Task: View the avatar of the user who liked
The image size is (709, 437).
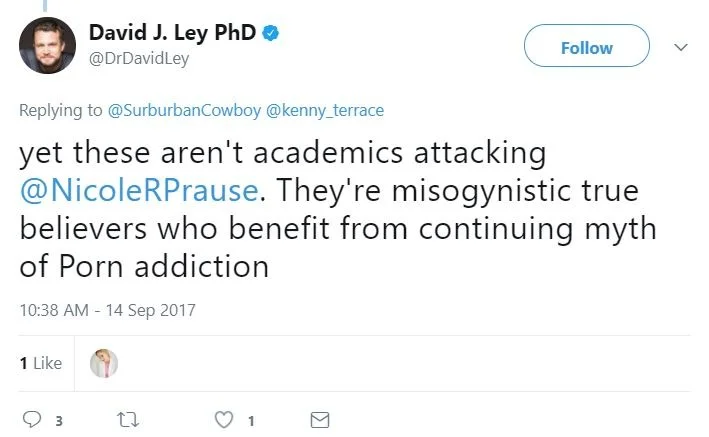Action: pyautogui.click(x=103, y=364)
